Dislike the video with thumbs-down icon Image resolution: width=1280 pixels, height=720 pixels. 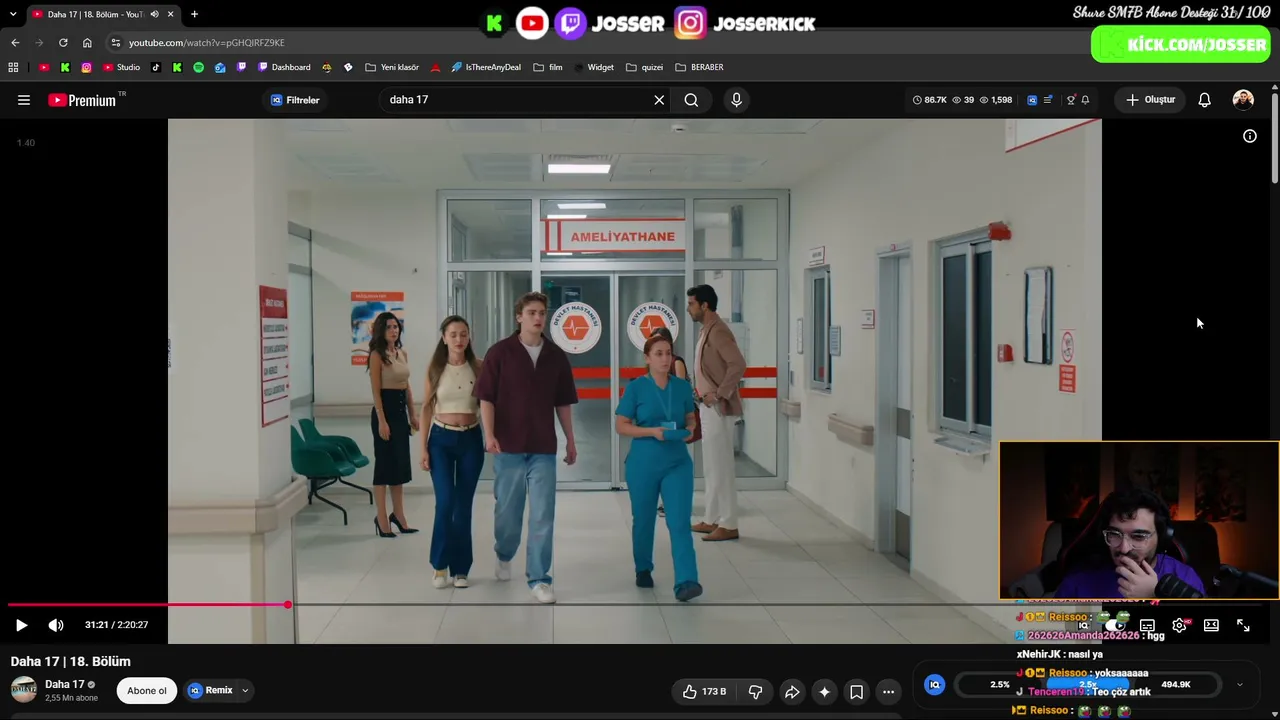pos(756,691)
